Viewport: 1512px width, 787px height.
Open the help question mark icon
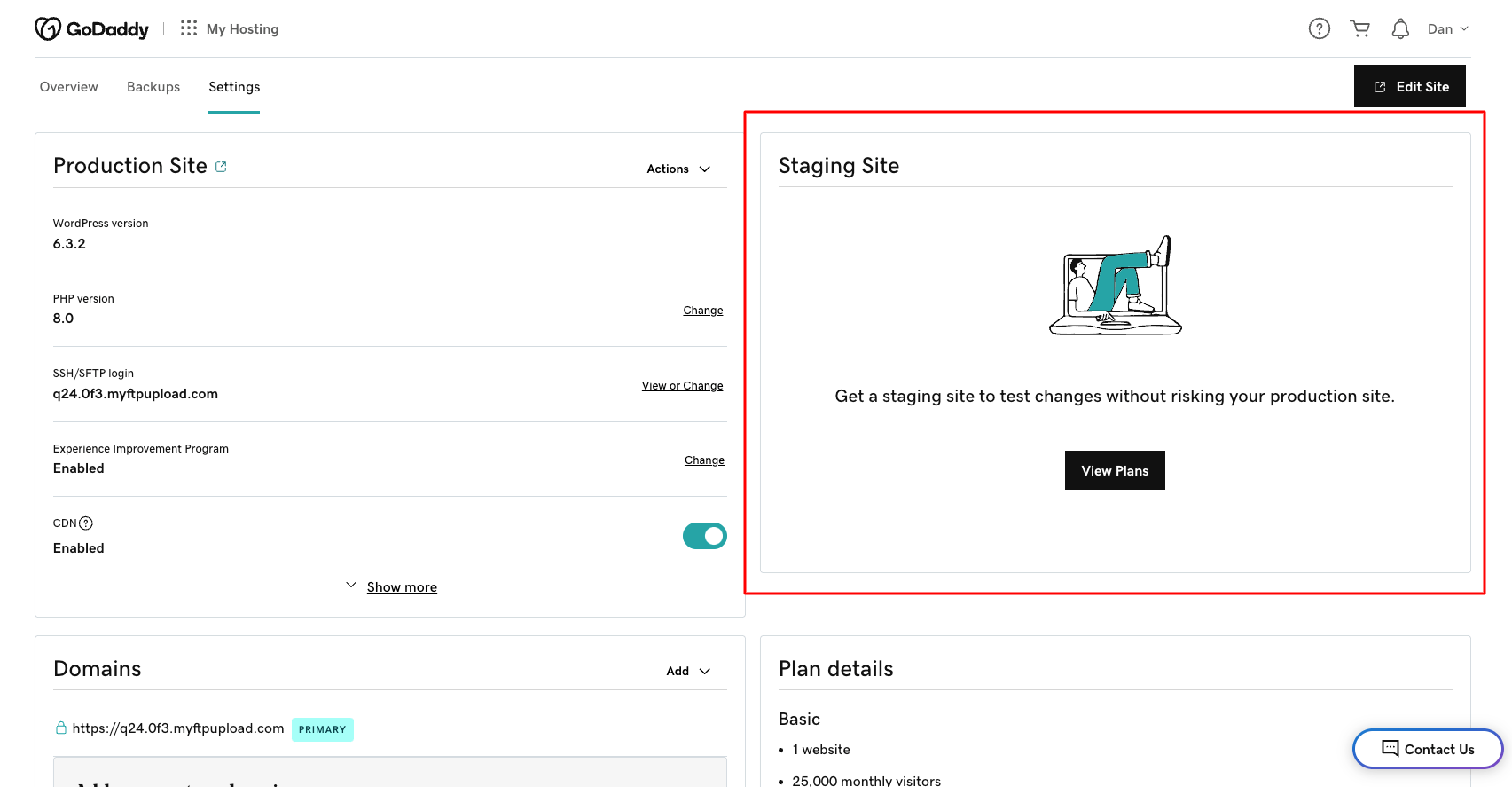(1319, 29)
